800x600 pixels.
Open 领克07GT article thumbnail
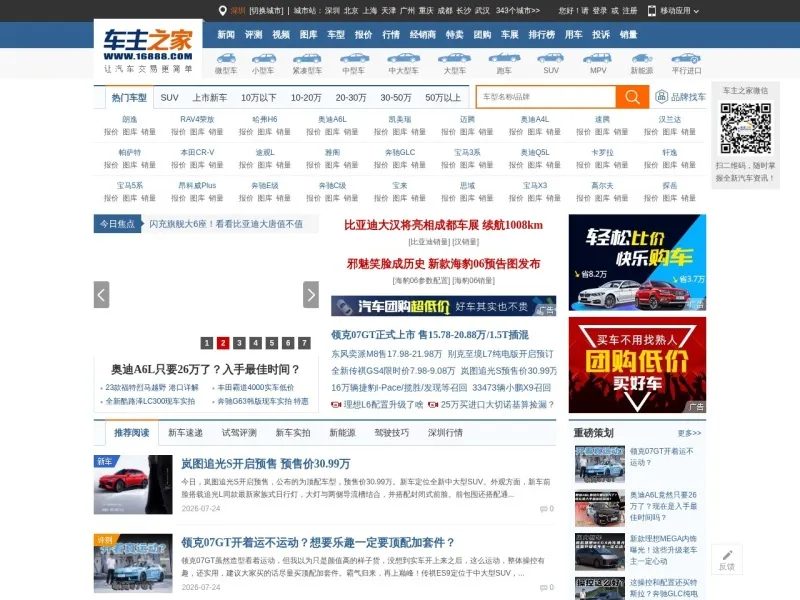click(x=133, y=563)
